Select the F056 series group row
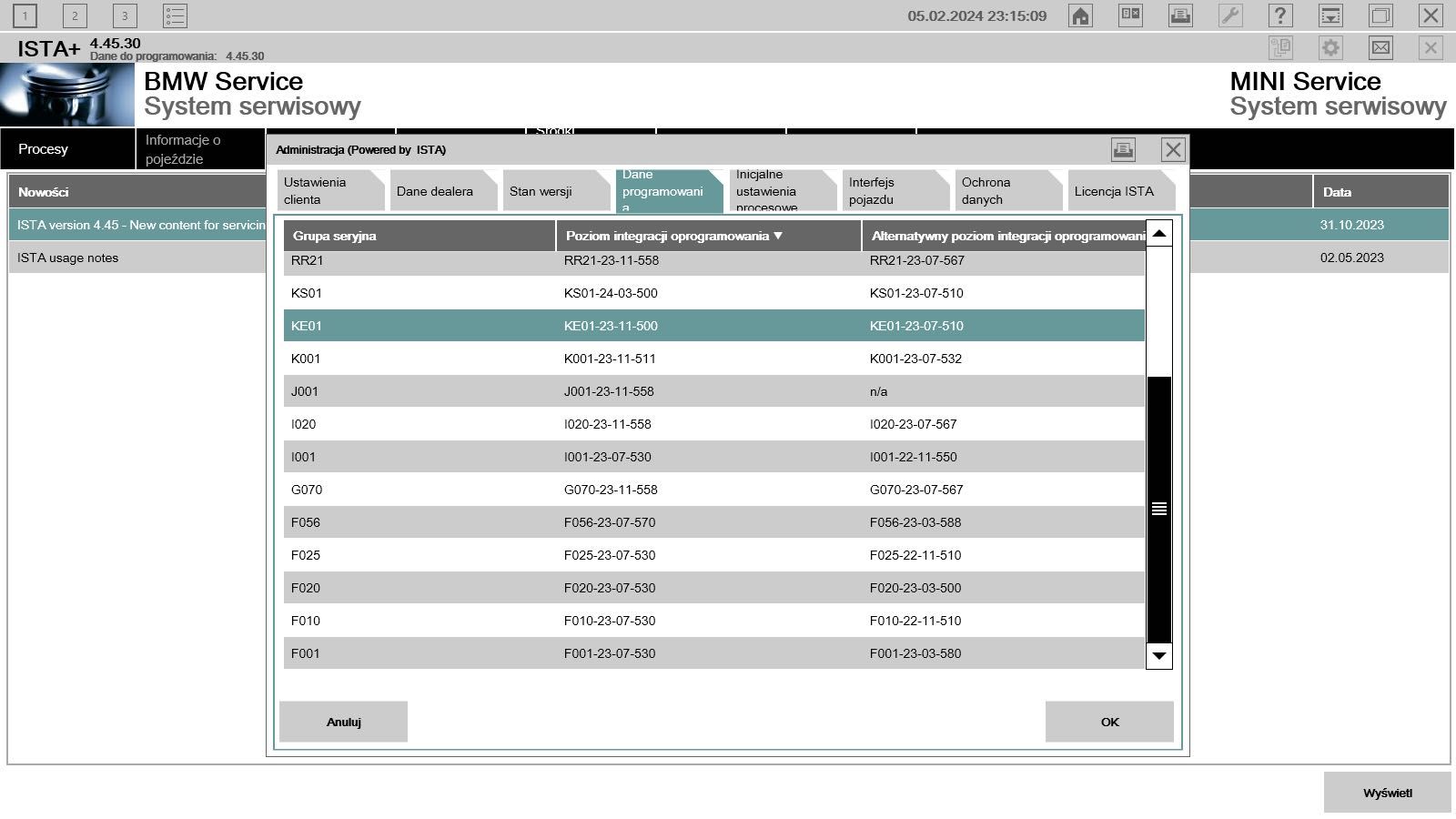The image size is (1456, 819). tap(714, 522)
